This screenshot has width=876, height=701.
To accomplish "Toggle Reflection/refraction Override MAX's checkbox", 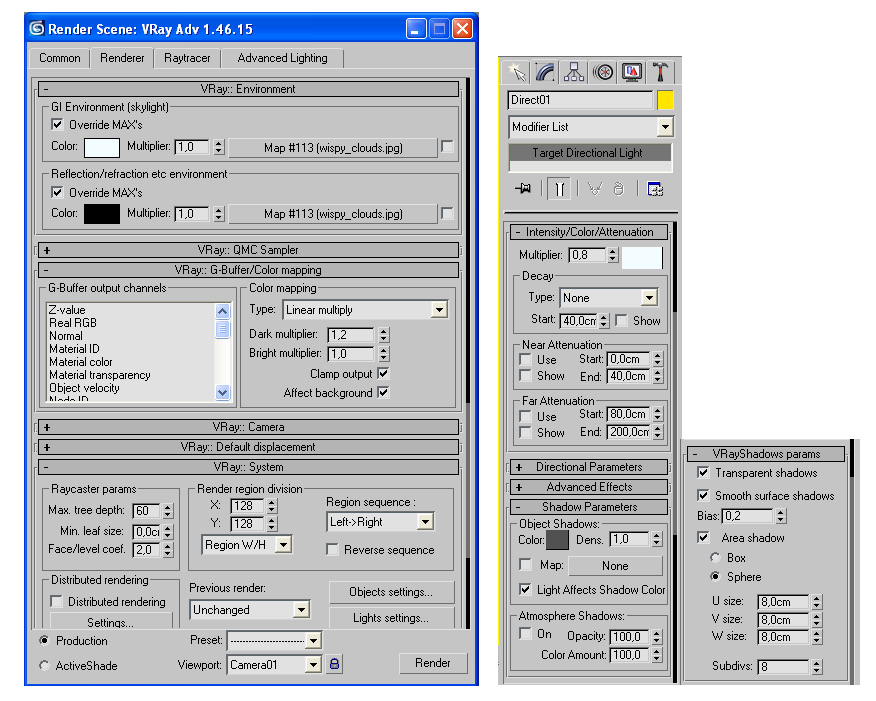I will [57, 192].
